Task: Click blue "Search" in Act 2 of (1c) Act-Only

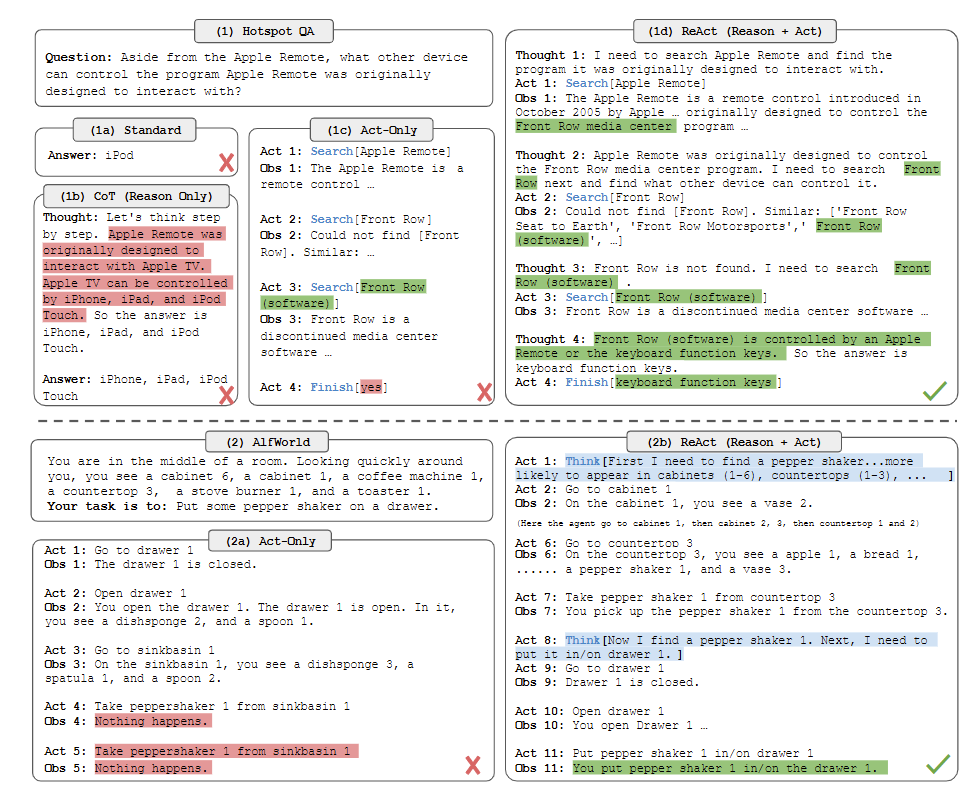Action: pyautogui.click(x=332, y=219)
